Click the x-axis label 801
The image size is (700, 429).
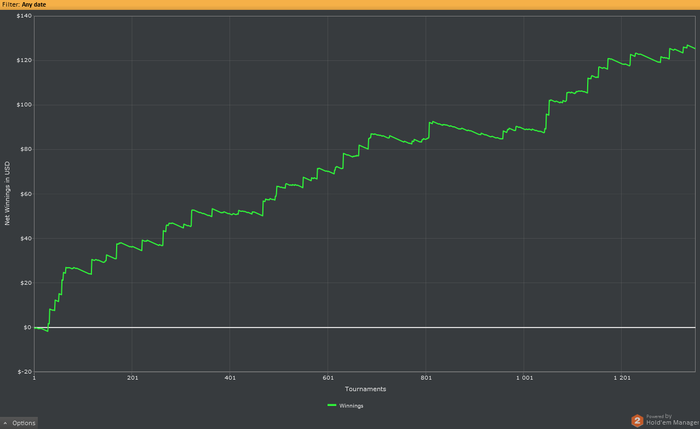point(426,378)
